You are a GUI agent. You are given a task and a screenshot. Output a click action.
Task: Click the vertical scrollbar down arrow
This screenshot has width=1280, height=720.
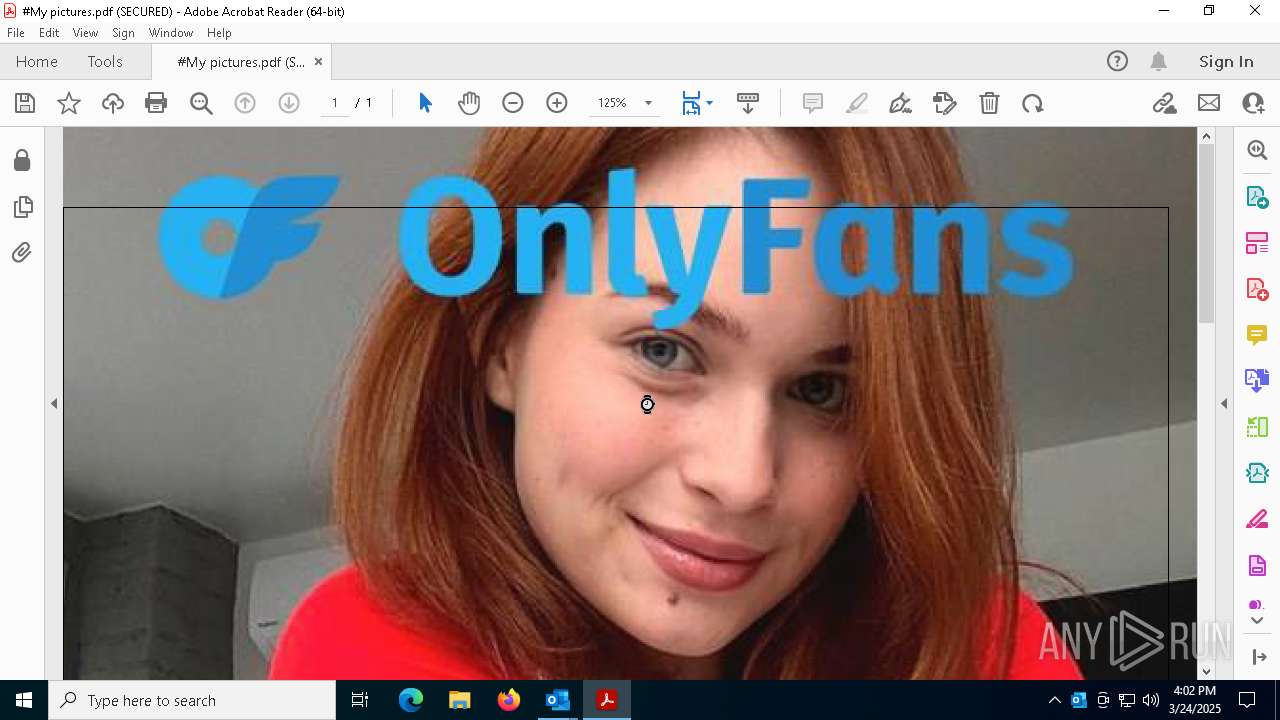click(1206, 671)
